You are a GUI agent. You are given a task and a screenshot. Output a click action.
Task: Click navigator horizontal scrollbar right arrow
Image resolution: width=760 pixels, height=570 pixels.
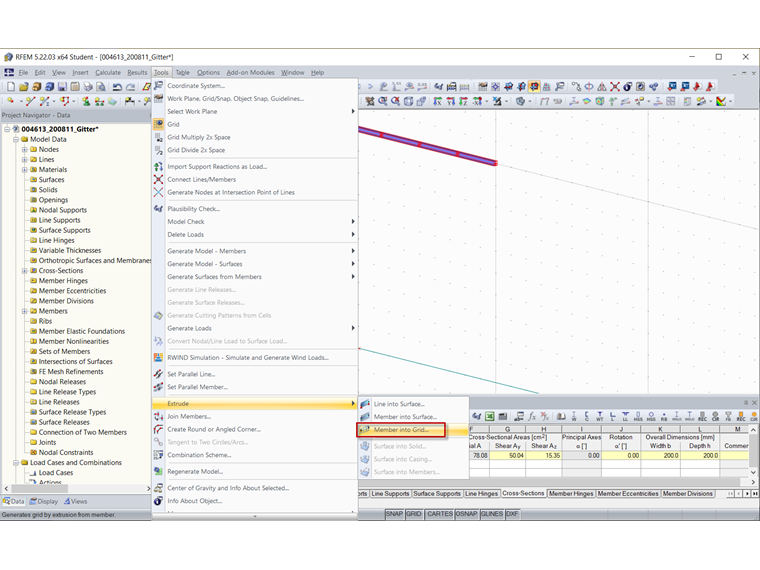(x=148, y=489)
